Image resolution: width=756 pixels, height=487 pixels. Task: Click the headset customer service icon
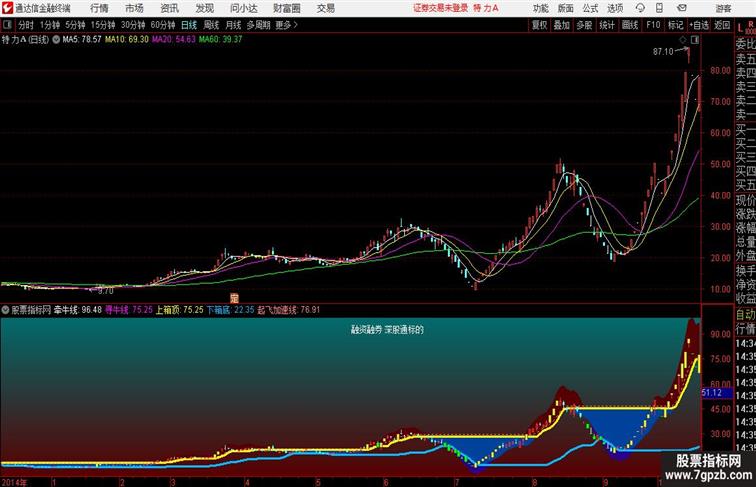[x=640, y=8]
